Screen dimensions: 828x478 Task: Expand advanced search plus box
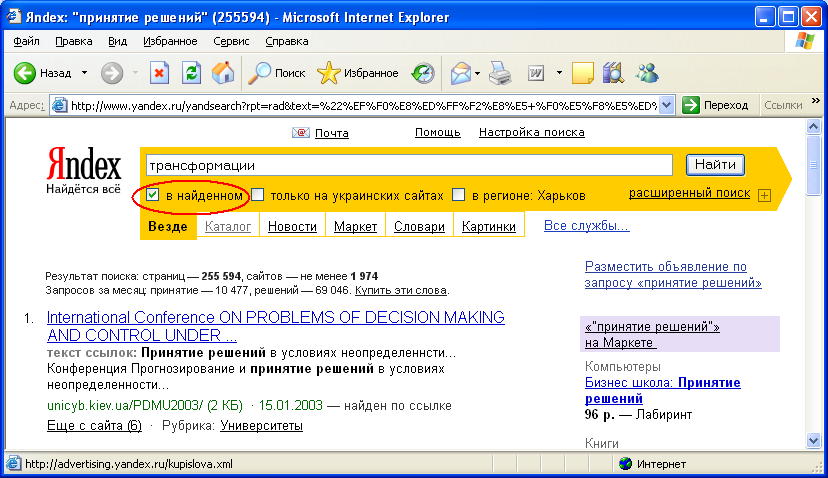(764, 195)
